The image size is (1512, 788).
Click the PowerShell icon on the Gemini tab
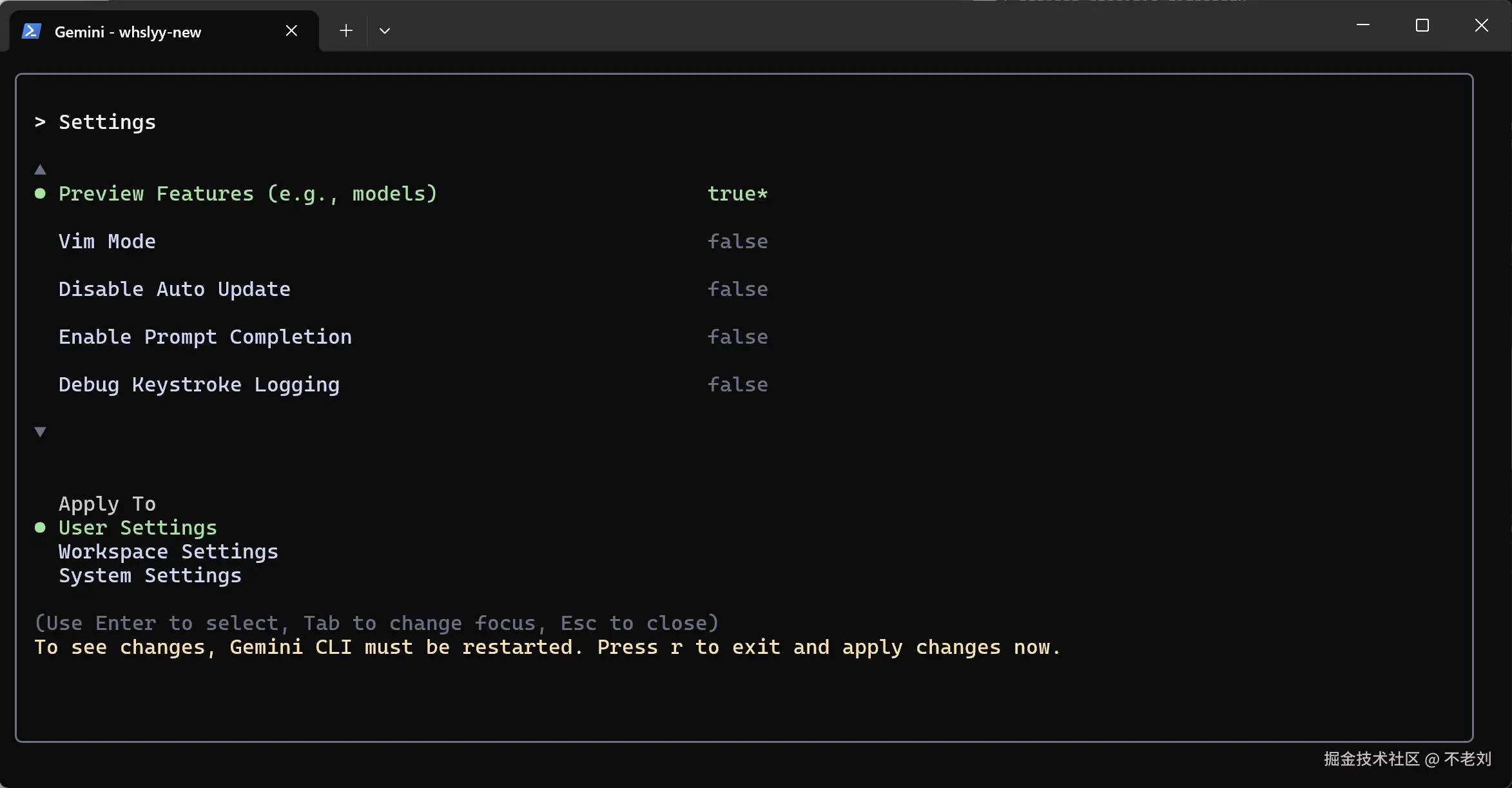32,31
